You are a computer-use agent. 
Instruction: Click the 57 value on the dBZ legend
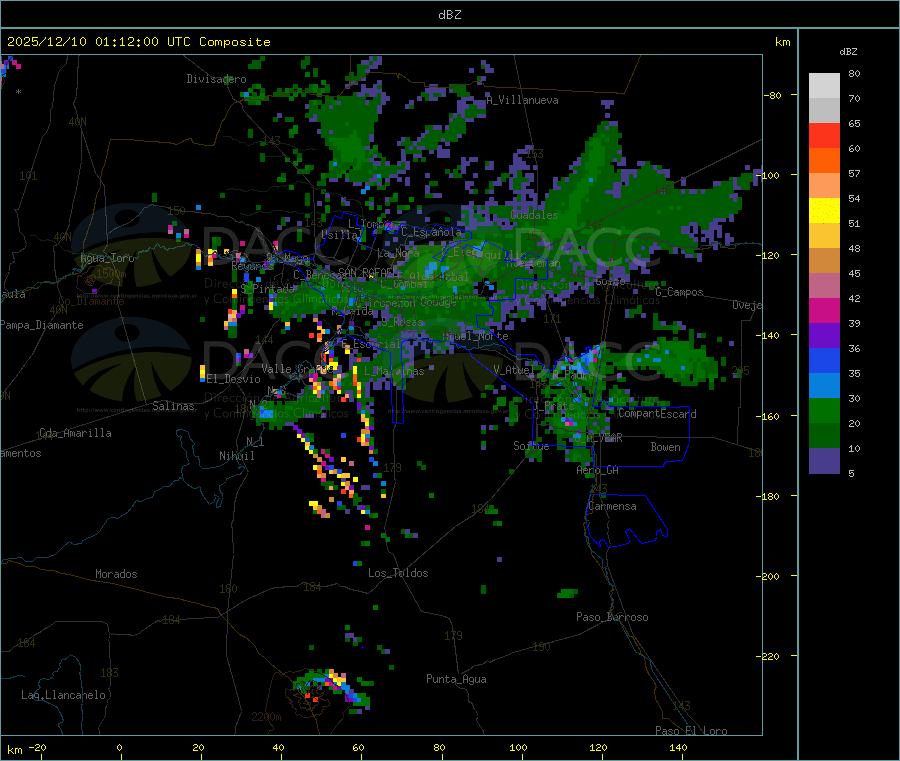854,173
